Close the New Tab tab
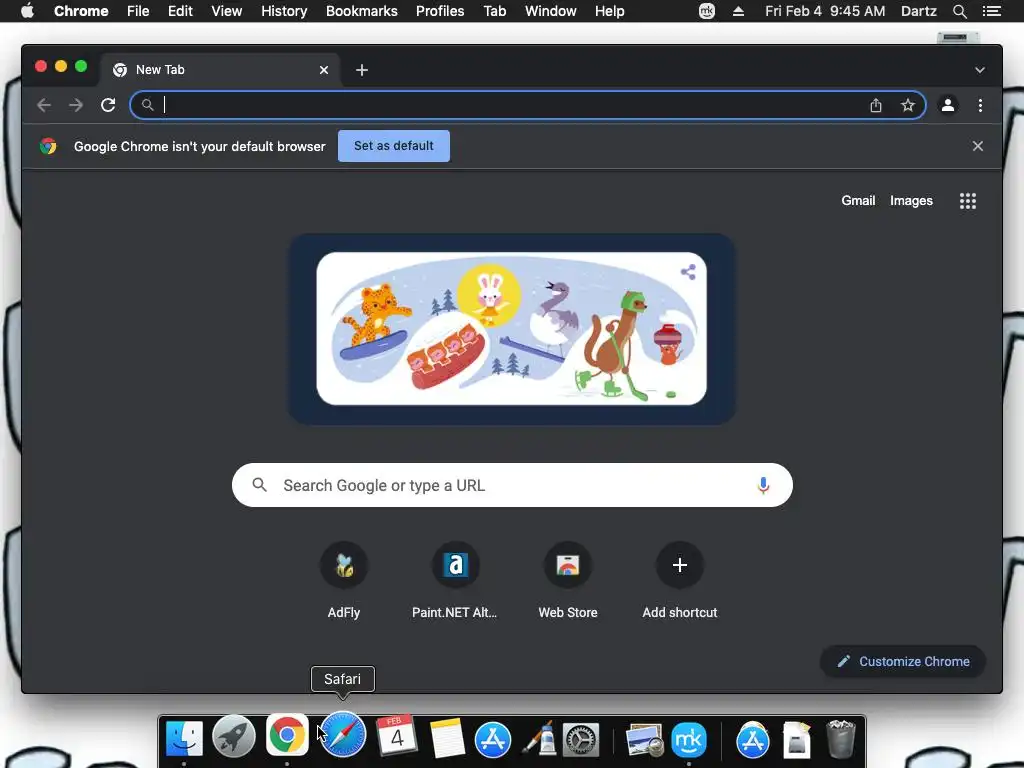 point(324,70)
